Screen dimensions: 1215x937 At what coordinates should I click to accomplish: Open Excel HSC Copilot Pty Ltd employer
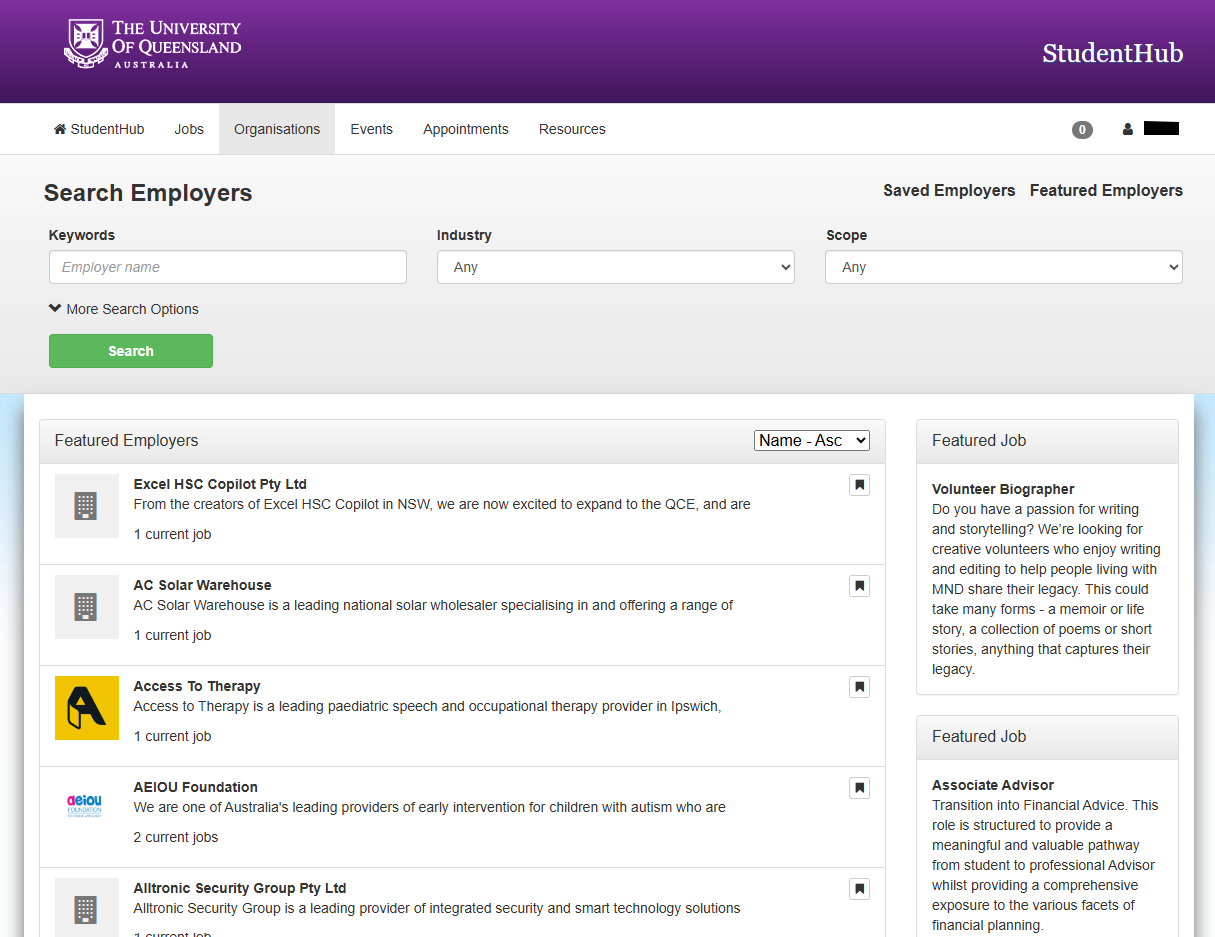pyautogui.click(x=220, y=484)
